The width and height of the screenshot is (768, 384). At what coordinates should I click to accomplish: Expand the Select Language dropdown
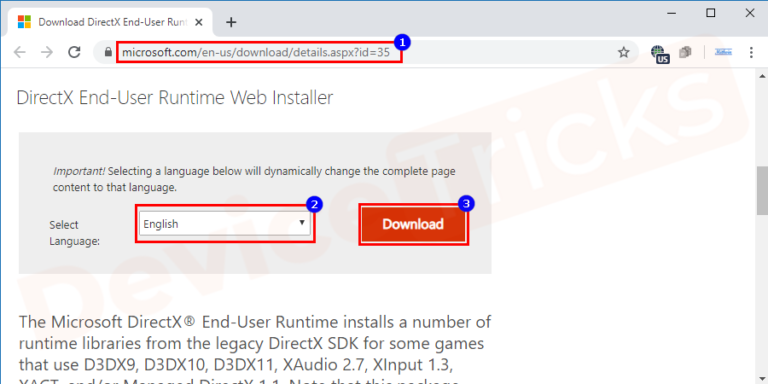224,224
